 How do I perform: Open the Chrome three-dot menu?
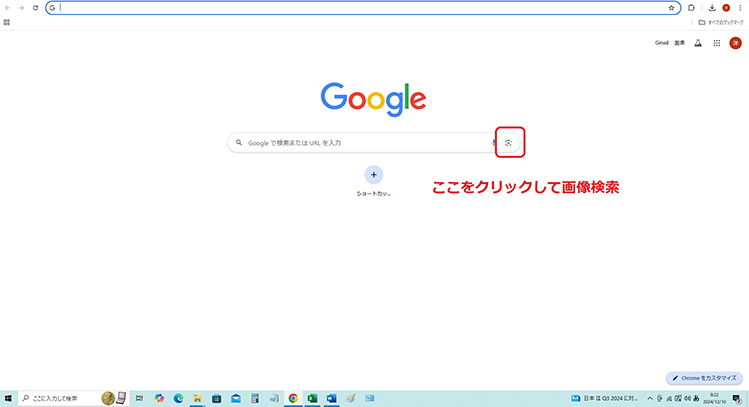pos(740,8)
